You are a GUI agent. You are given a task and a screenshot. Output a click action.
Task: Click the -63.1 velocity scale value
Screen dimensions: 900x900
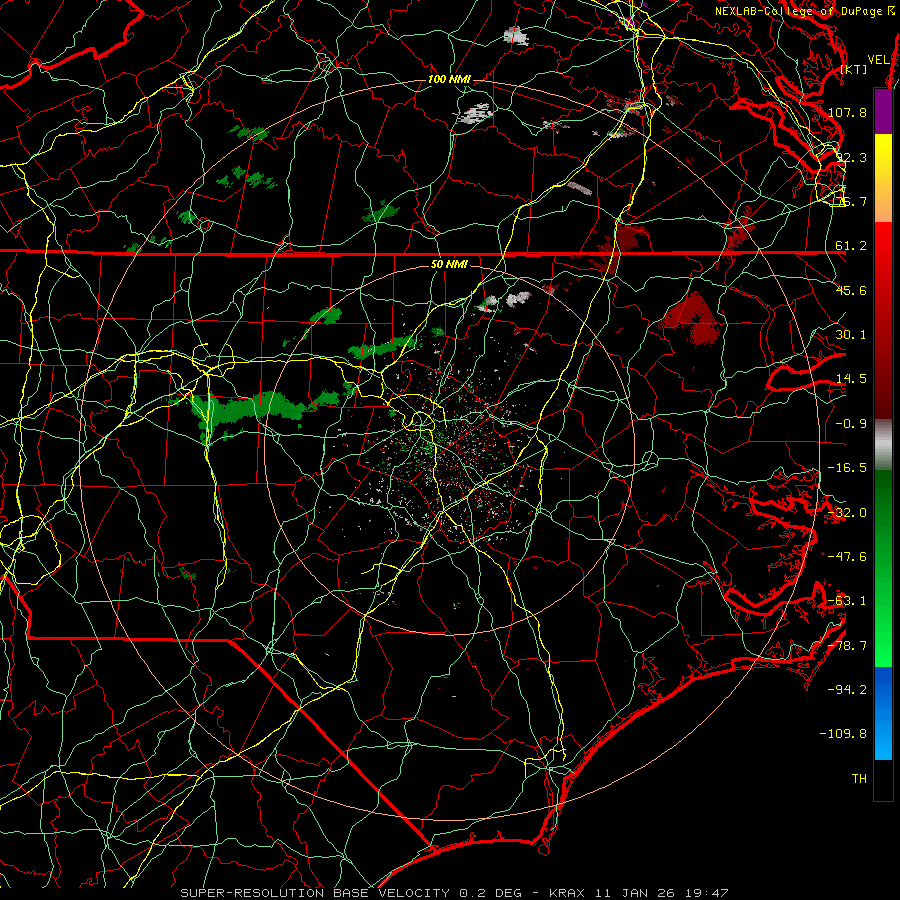[x=847, y=601]
